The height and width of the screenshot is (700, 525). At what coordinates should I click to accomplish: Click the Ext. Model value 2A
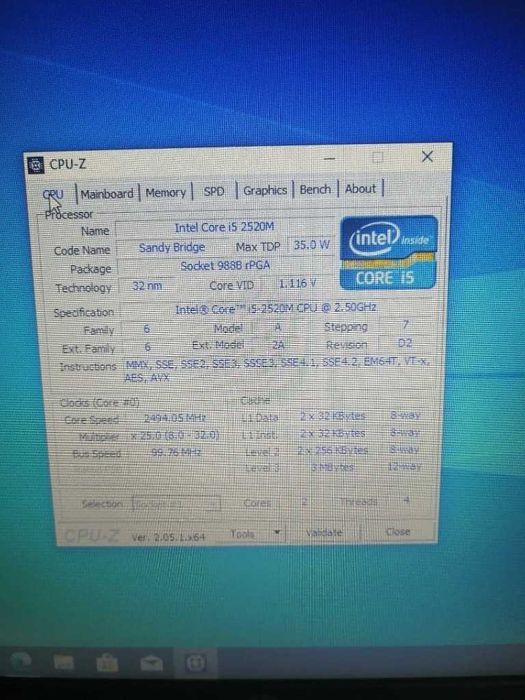[x=278, y=345]
